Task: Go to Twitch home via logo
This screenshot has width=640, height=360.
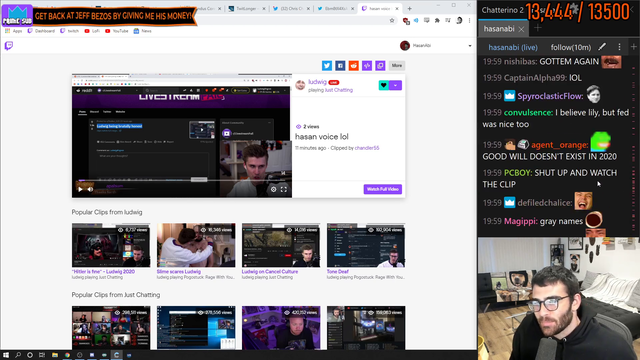Action: coord(9,46)
